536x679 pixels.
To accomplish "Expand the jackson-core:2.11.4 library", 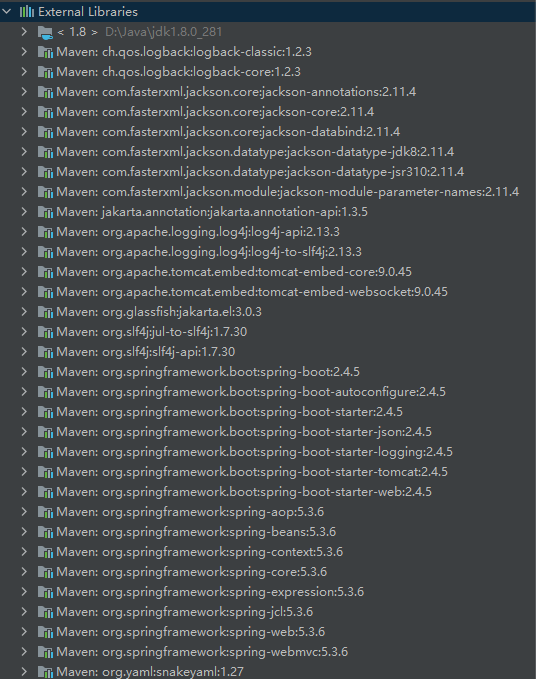I will click(x=24, y=112).
